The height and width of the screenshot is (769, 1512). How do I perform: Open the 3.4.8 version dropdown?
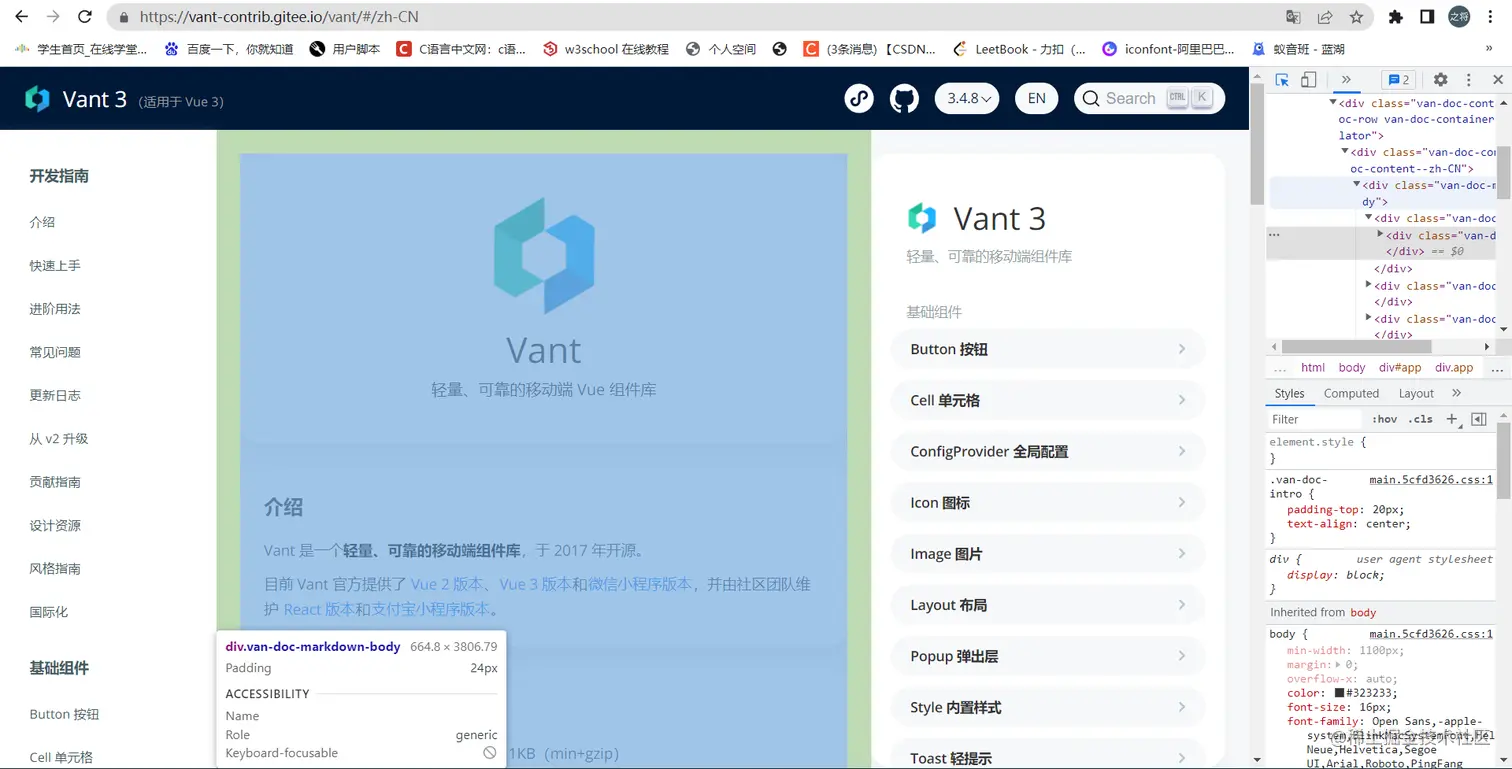(x=966, y=98)
